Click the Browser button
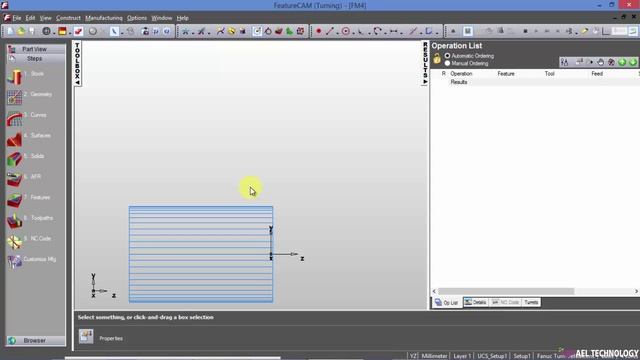 (36, 340)
